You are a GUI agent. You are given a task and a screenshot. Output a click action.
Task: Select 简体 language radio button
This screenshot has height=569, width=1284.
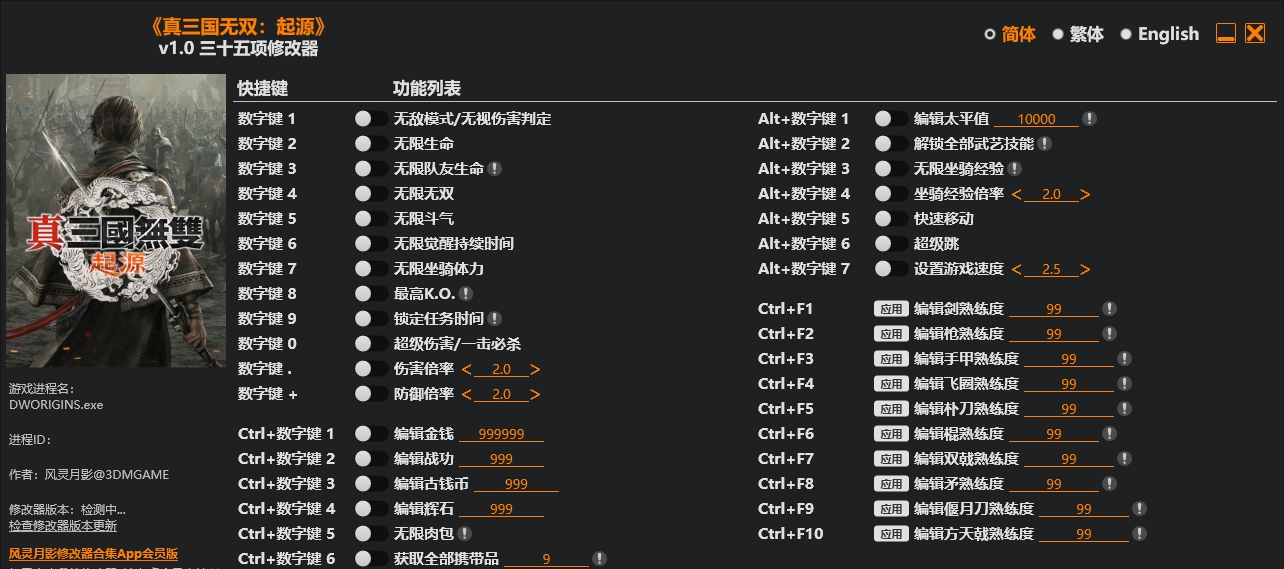(990, 34)
